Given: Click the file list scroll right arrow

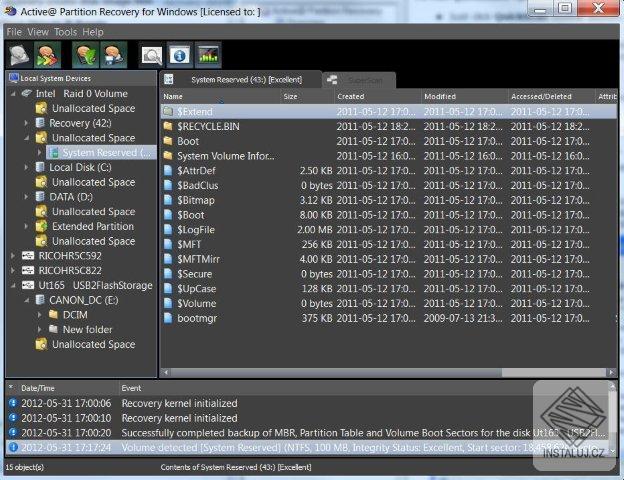Looking at the screenshot, I should (x=611, y=373).
